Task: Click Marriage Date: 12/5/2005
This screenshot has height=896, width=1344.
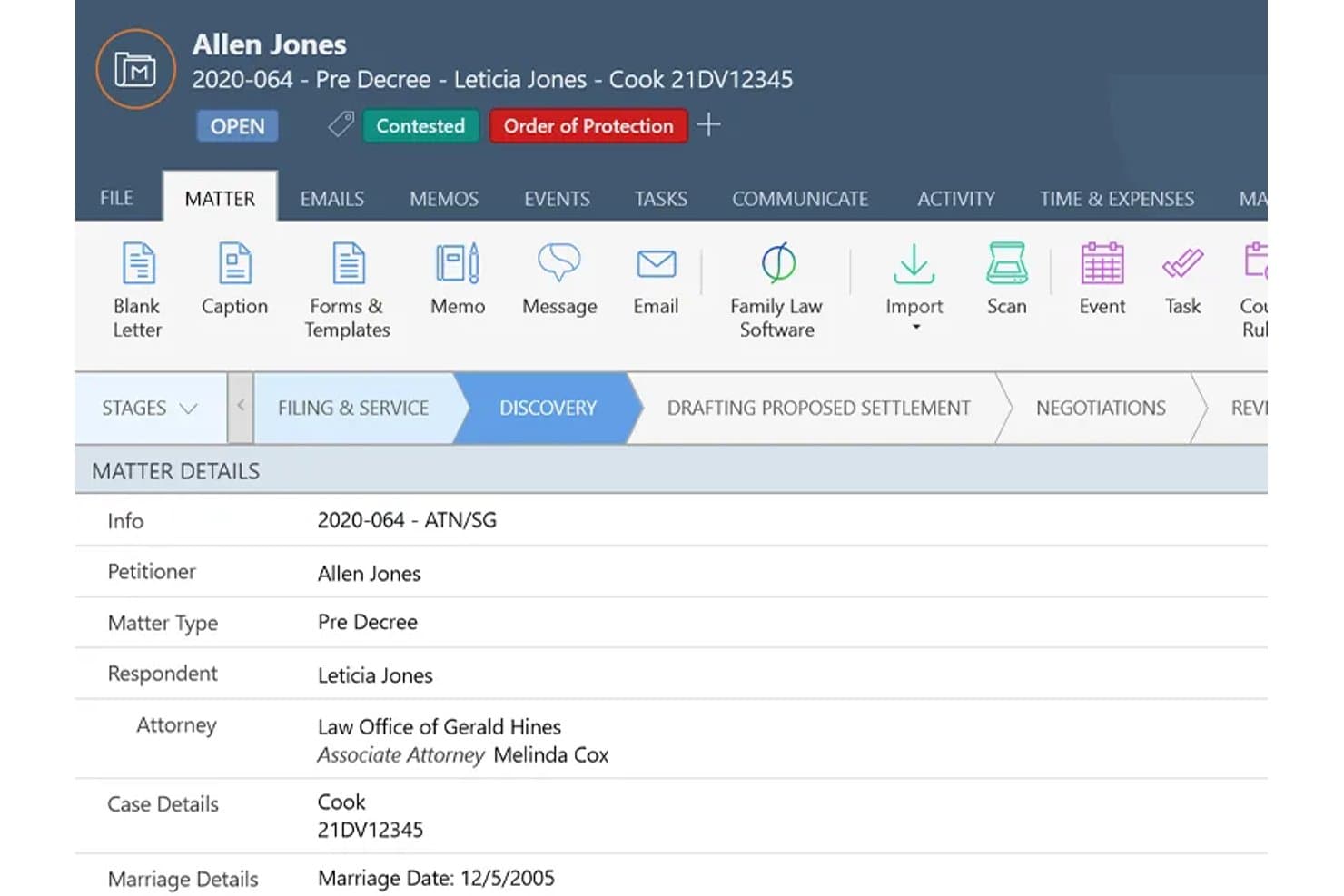Action: 436,879
